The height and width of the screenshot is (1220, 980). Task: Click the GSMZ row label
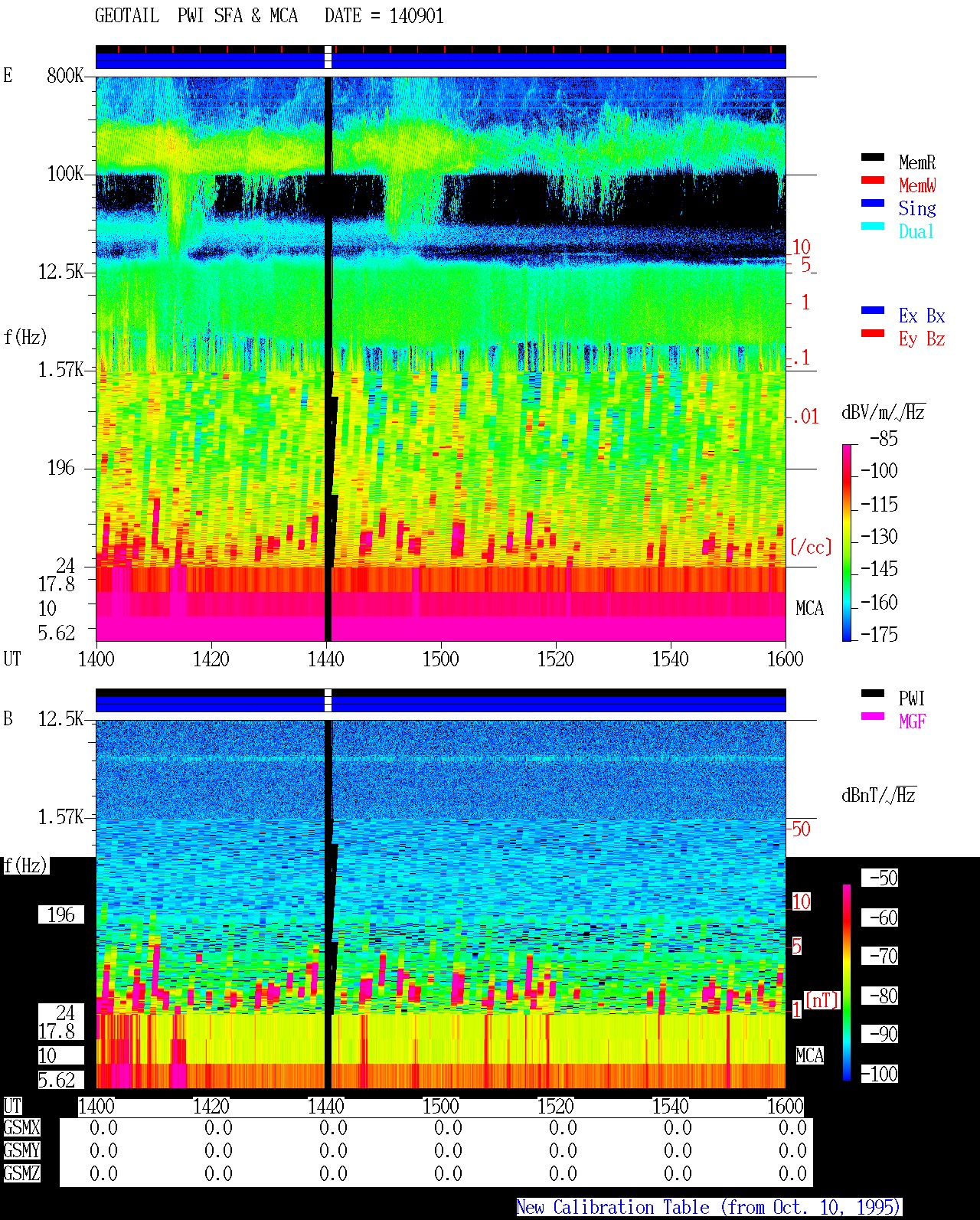click(x=21, y=1173)
